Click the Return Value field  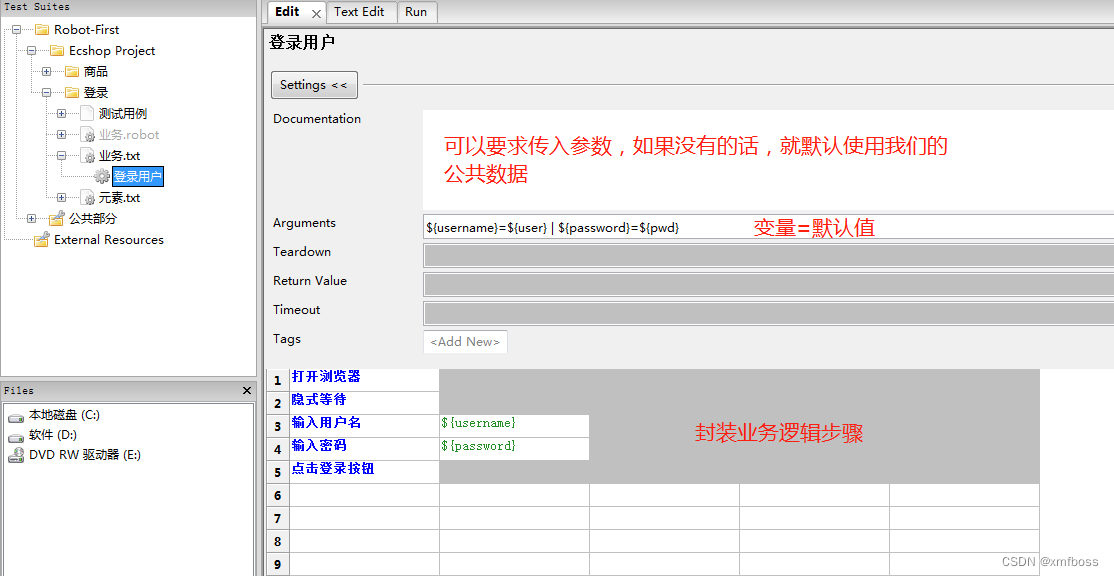click(768, 284)
